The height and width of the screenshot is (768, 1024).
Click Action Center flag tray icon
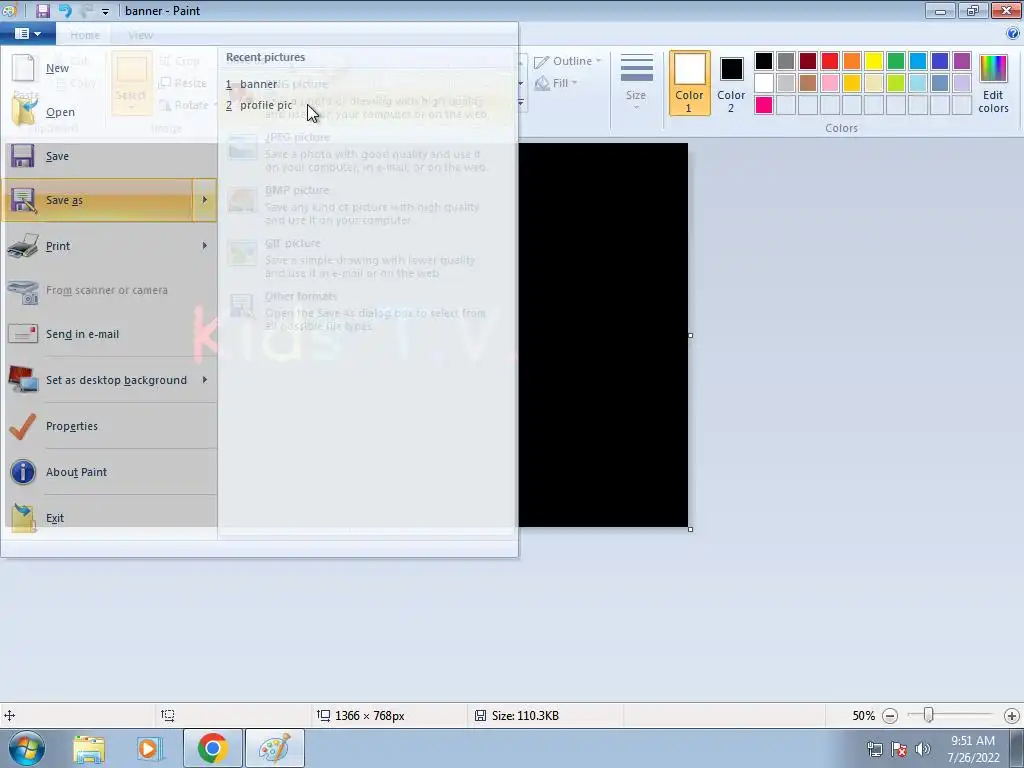tap(899, 749)
